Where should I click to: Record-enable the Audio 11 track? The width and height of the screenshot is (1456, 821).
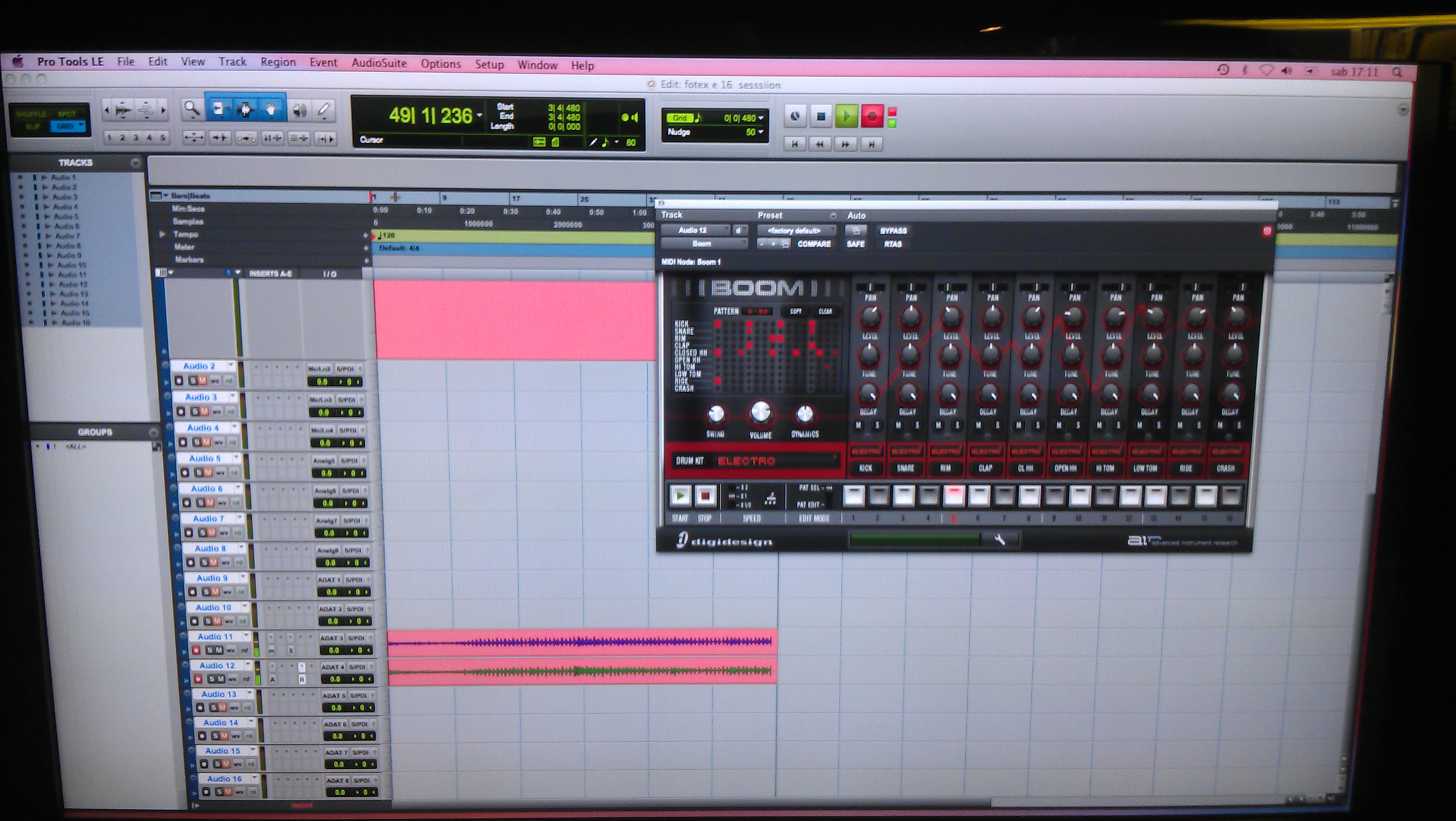click(195, 650)
